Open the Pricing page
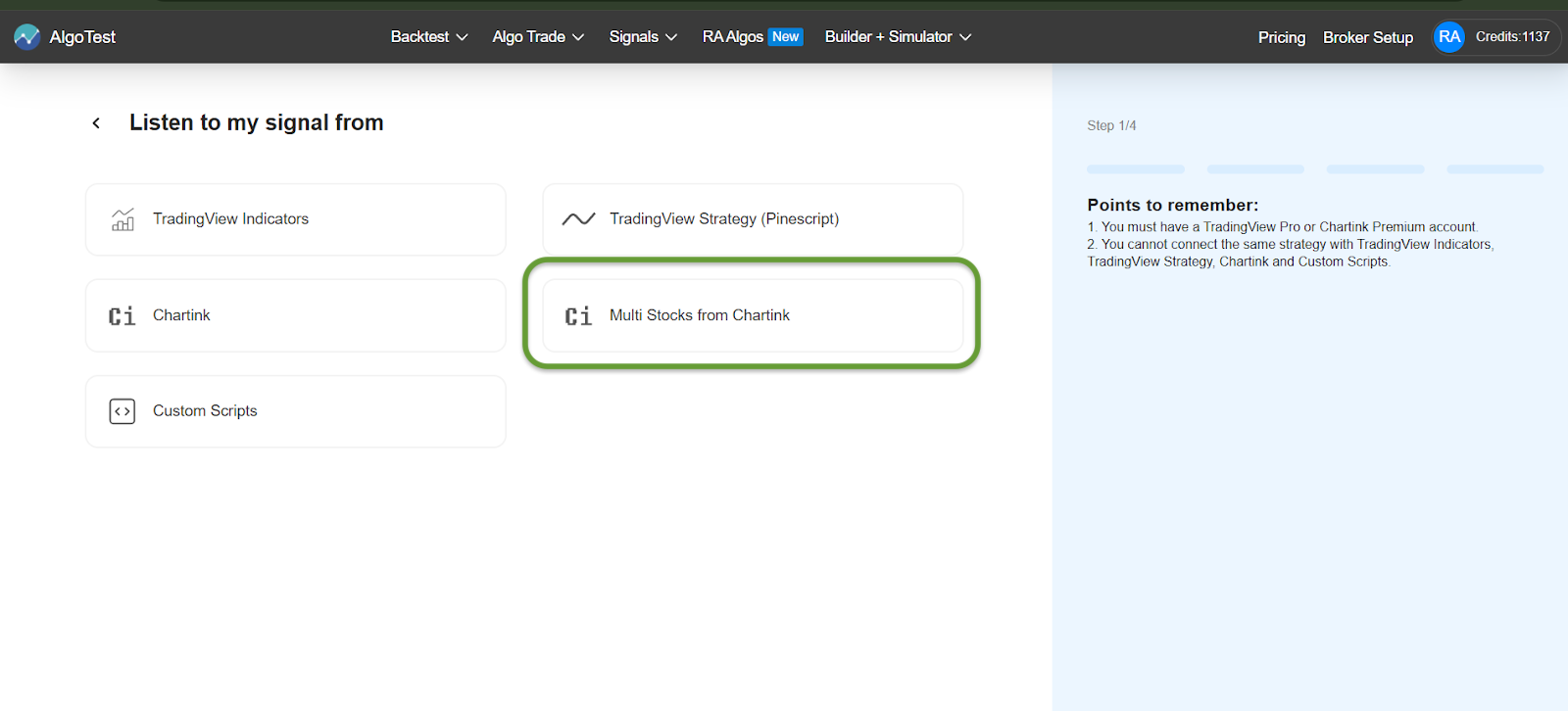Screen dimensions: 1568x711 [1282, 37]
